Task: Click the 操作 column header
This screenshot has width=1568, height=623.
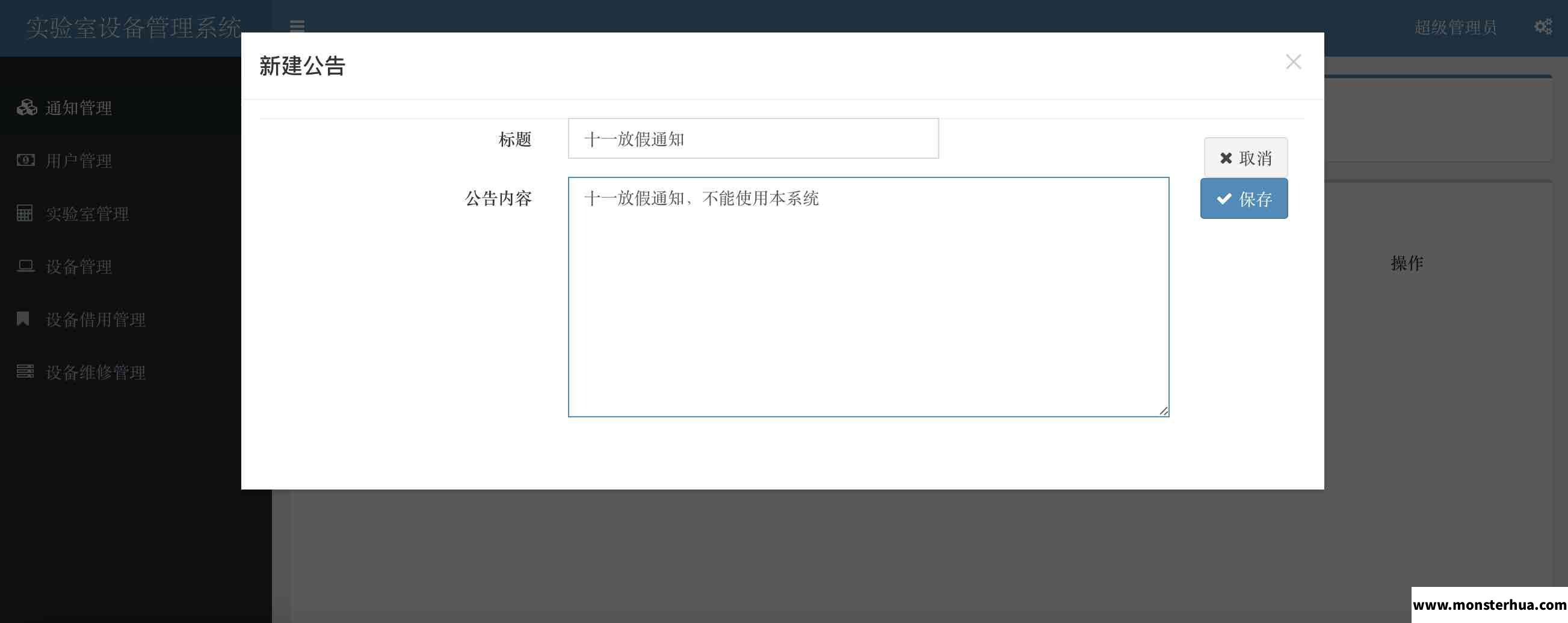Action: pyautogui.click(x=1407, y=263)
